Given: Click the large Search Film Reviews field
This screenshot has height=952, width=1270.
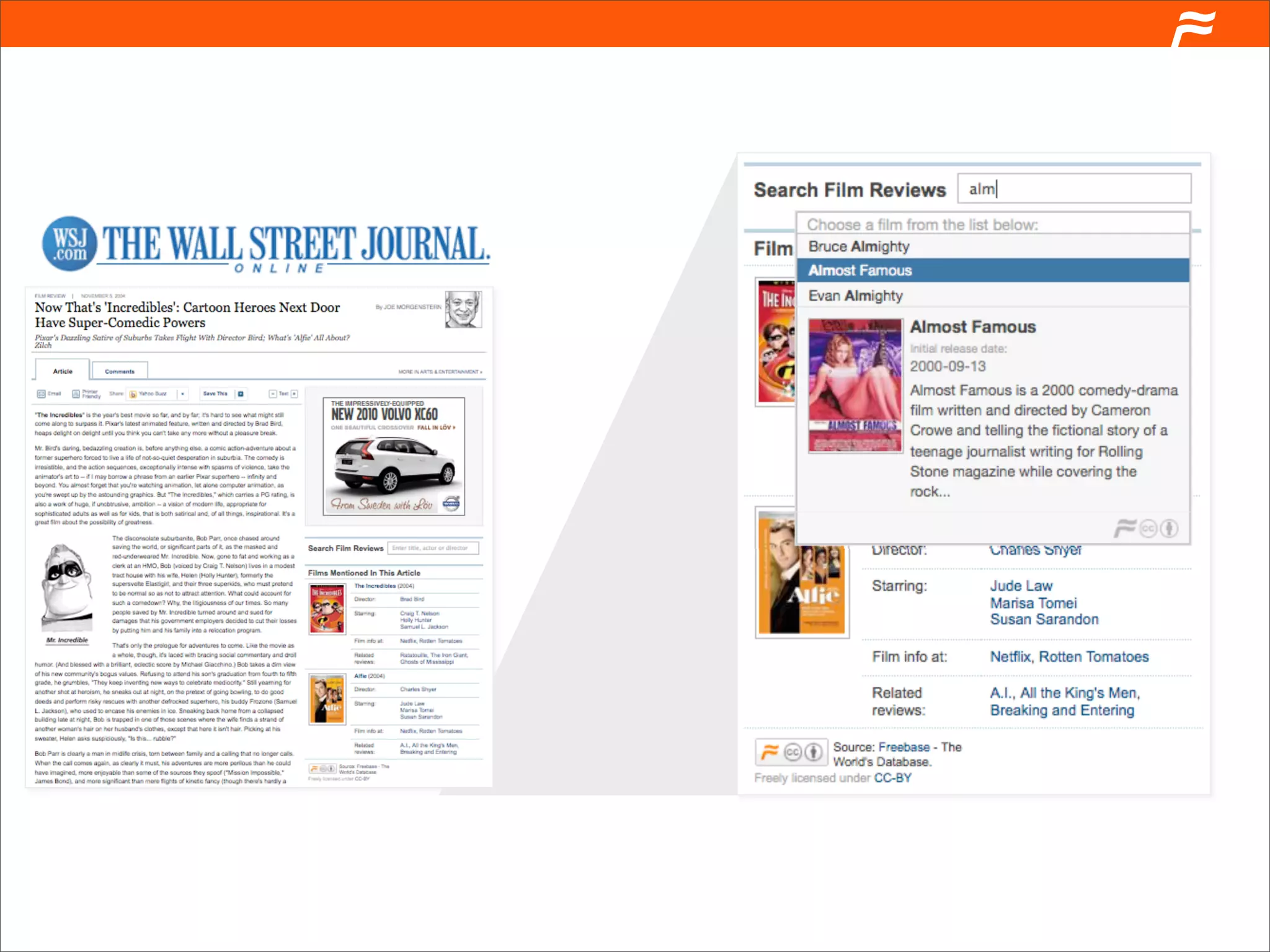Looking at the screenshot, I should pos(1074,189).
